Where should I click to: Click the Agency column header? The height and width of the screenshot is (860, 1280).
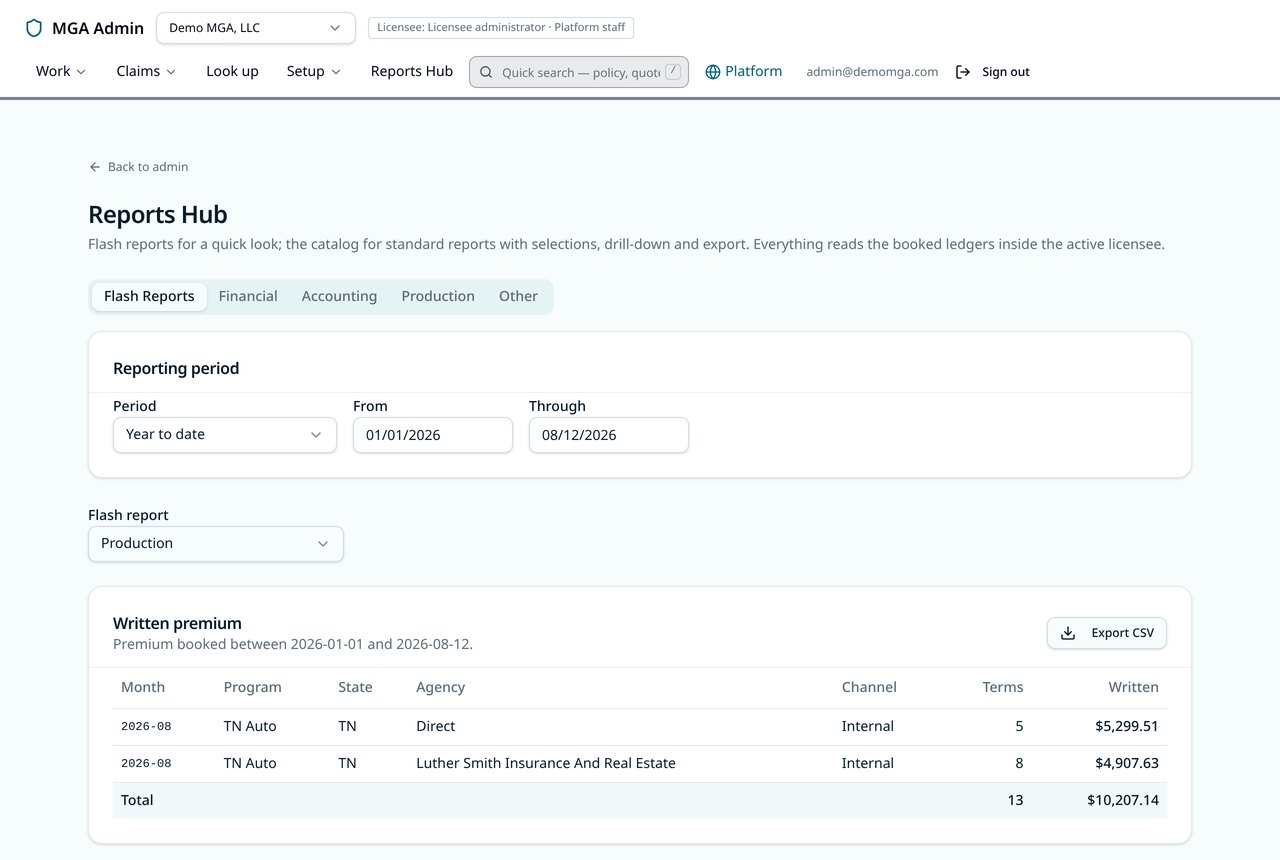(441, 688)
